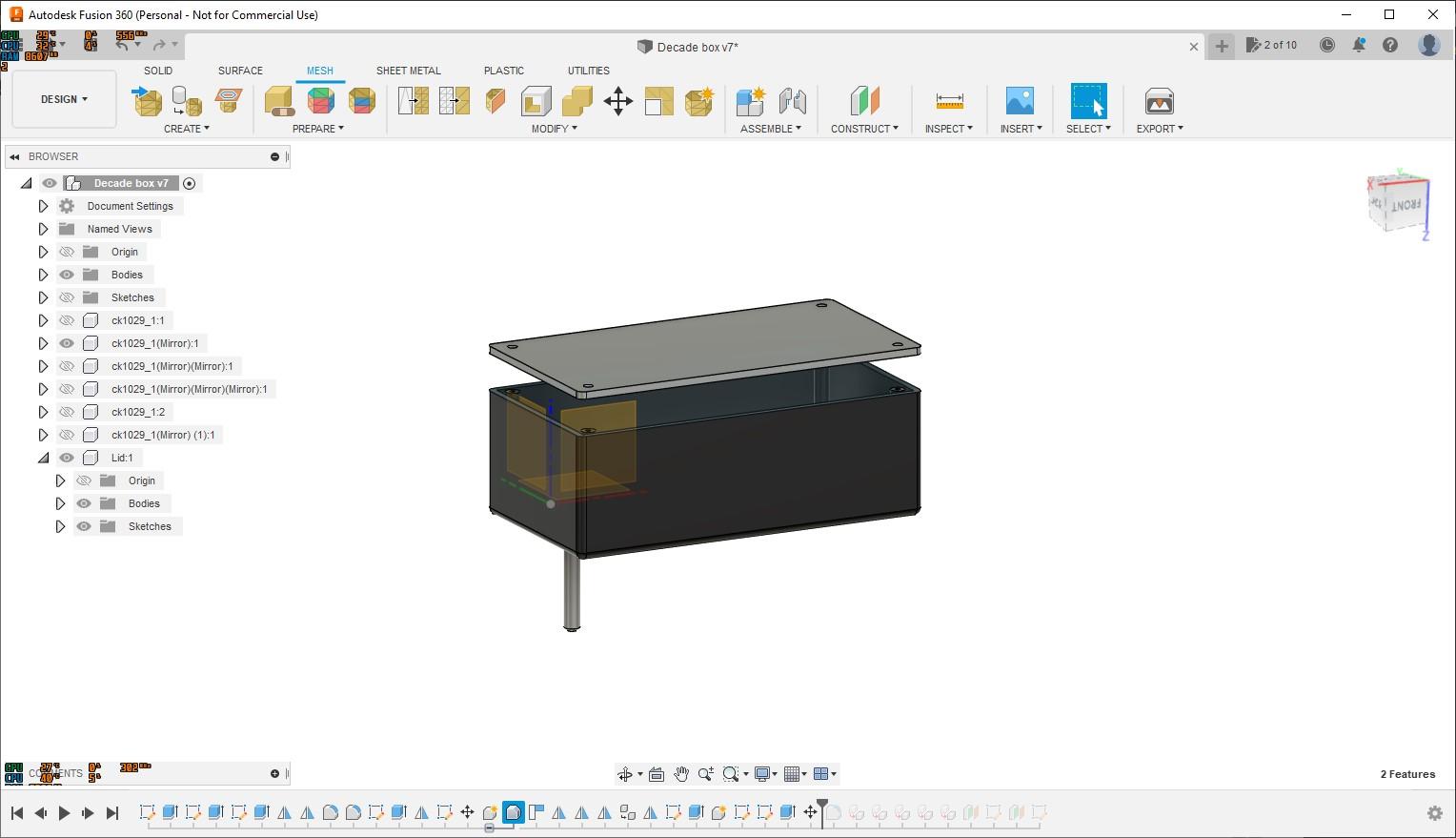1456x838 pixels.
Task: Expand ck1029_1(Mirror)(Mirror)(Mirror):1 node
Action: click(x=43, y=389)
